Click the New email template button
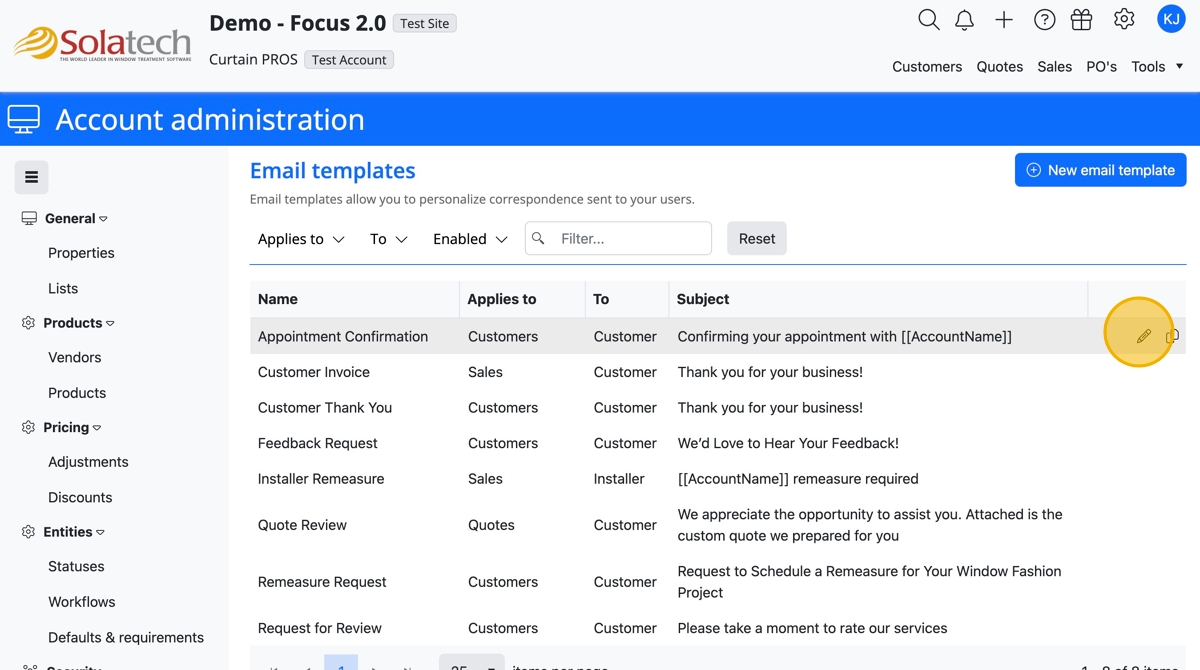This screenshot has width=1200, height=670. point(1100,170)
